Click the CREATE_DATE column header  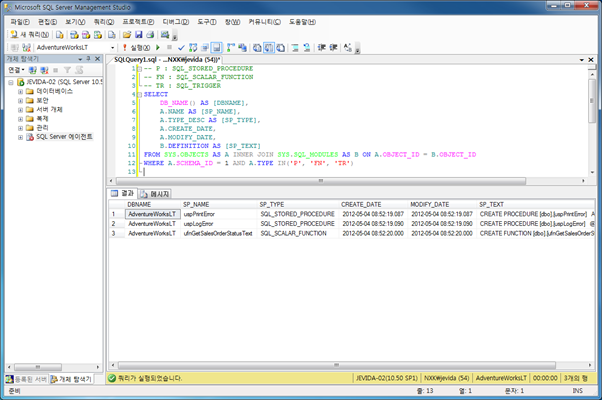373,205
